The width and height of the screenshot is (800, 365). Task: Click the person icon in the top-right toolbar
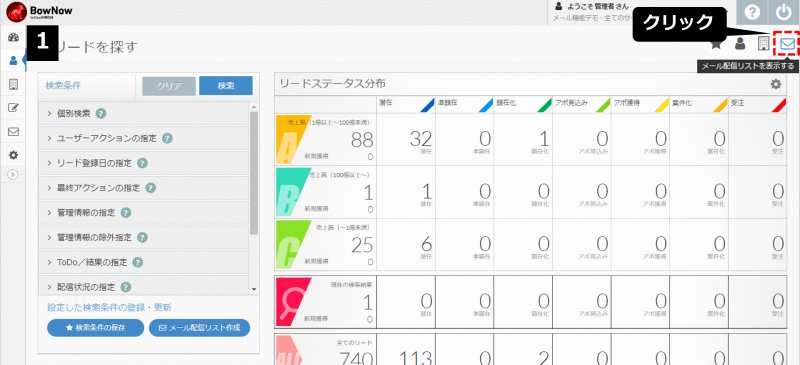740,44
